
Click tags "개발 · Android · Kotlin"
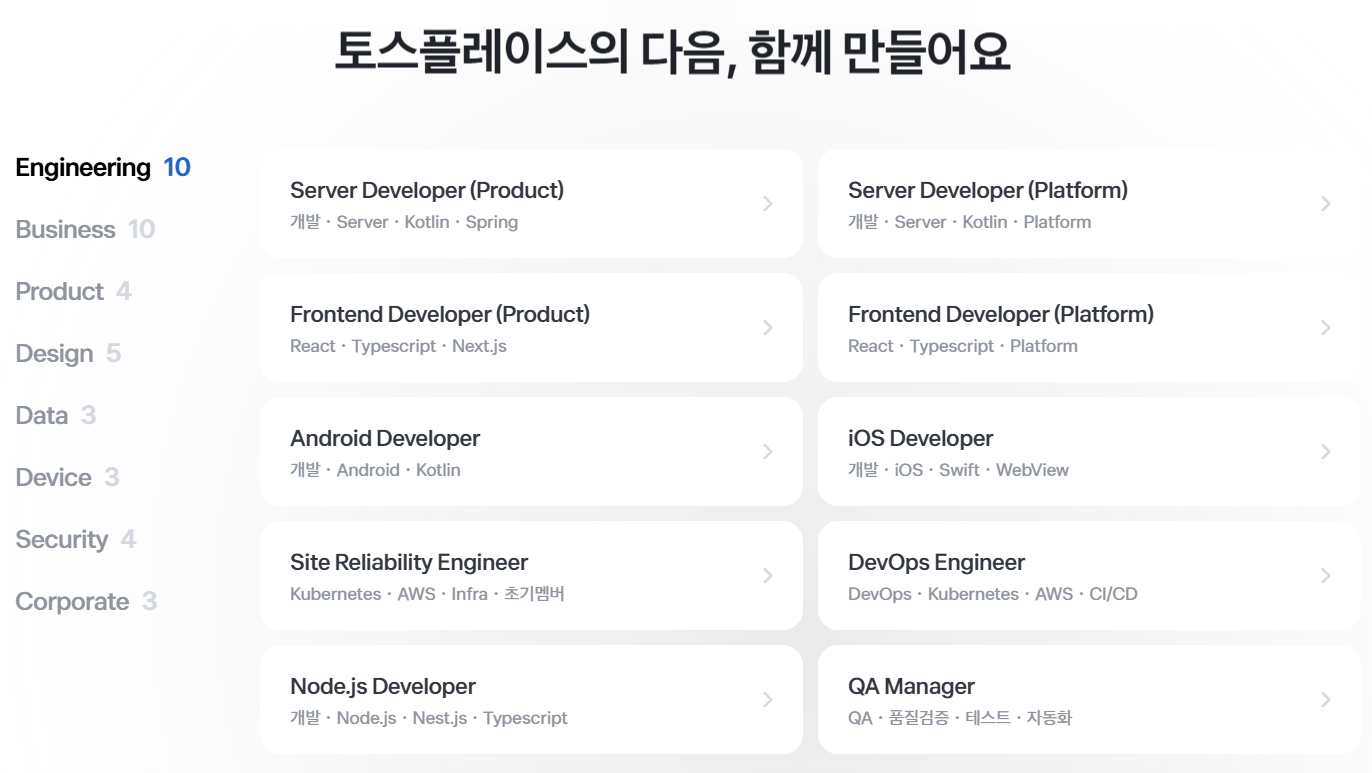[x=375, y=470]
